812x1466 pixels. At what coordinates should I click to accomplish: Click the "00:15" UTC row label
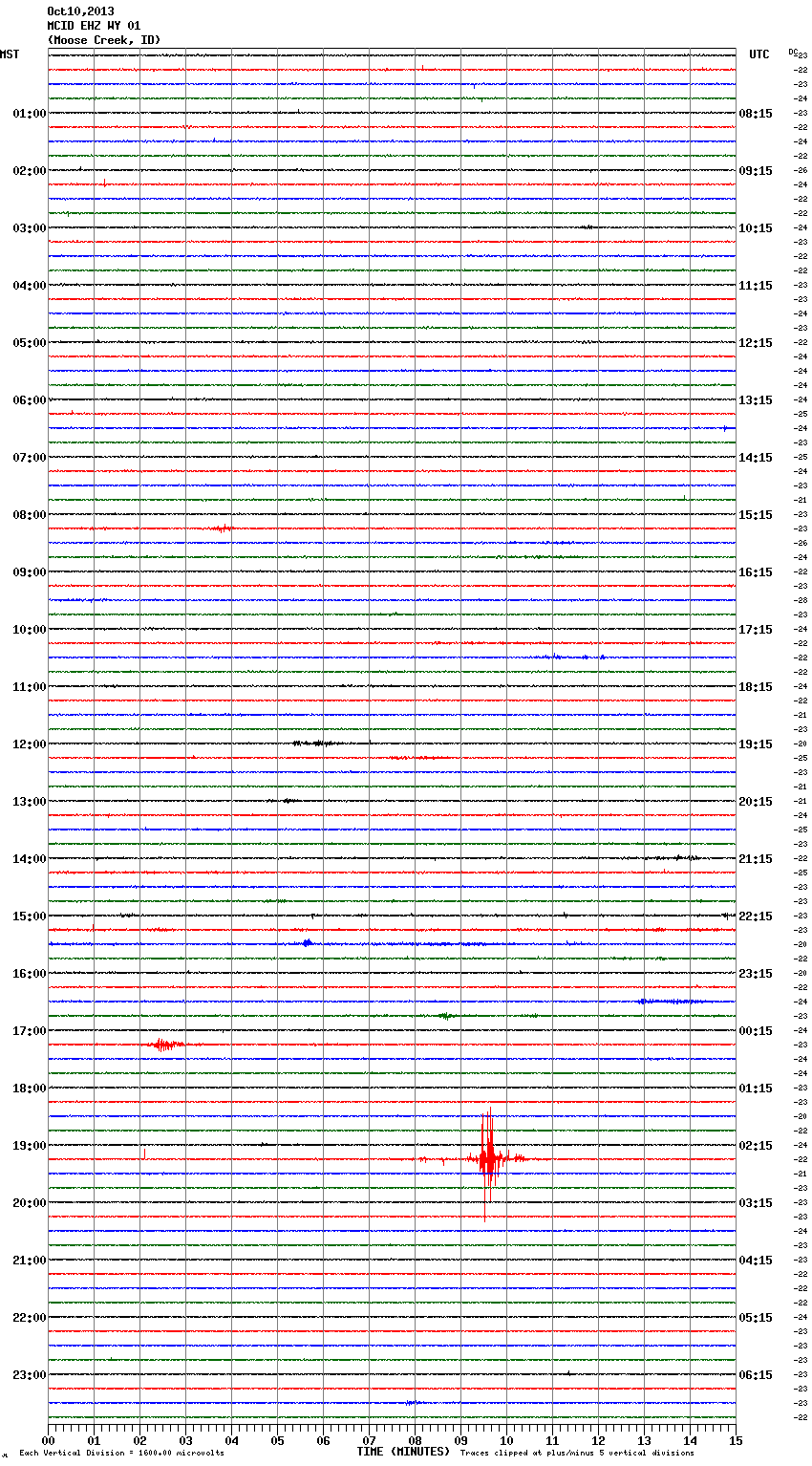pyautogui.click(x=756, y=1031)
